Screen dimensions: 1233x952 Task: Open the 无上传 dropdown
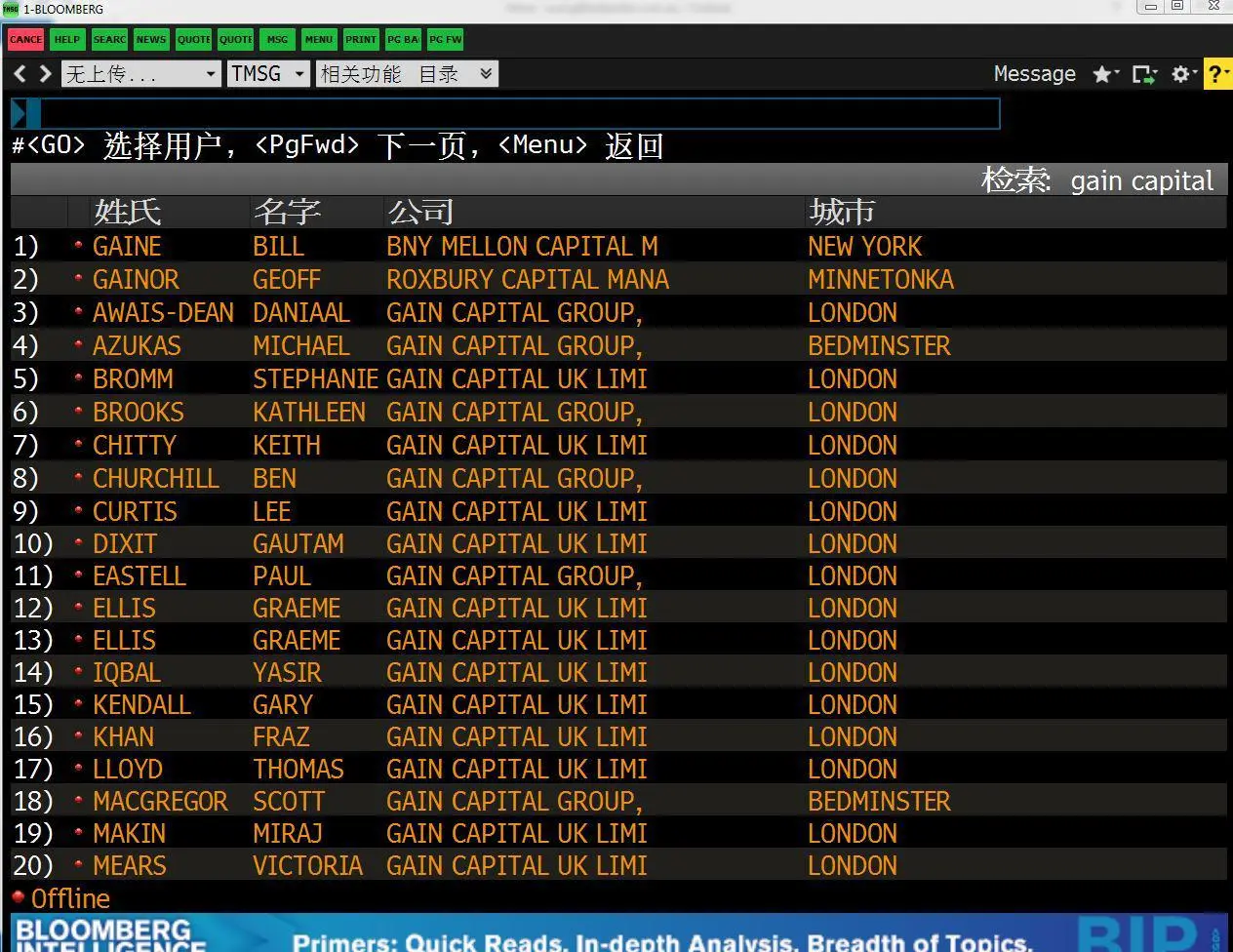click(x=141, y=74)
